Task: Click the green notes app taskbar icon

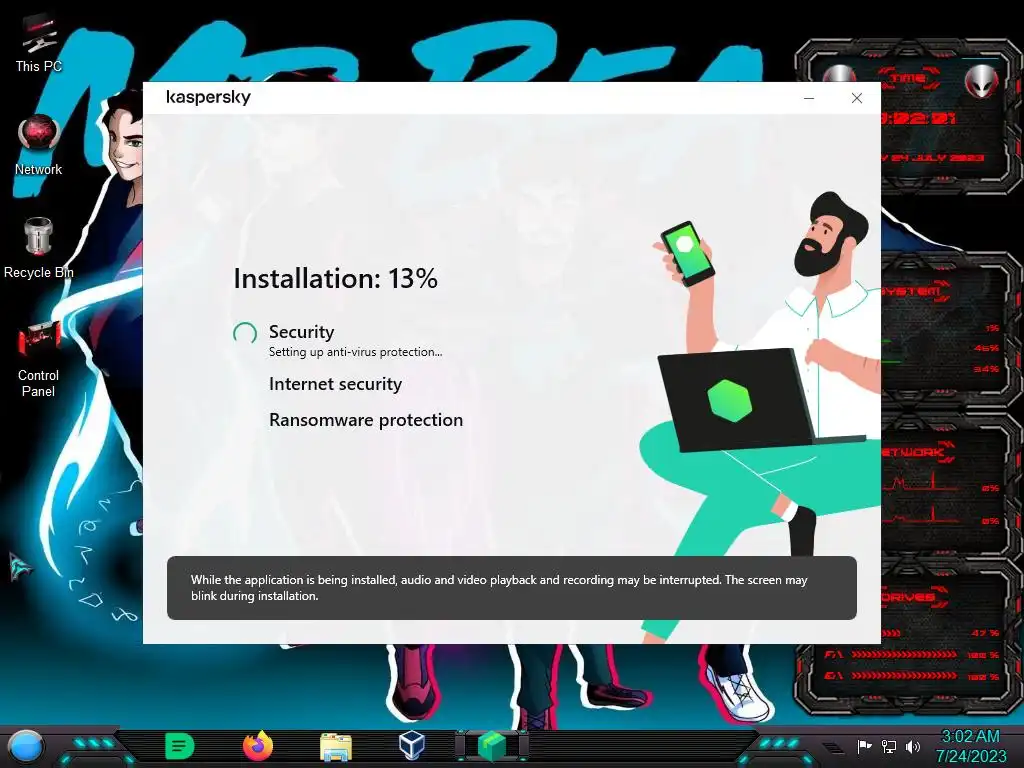Action: (x=180, y=746)
